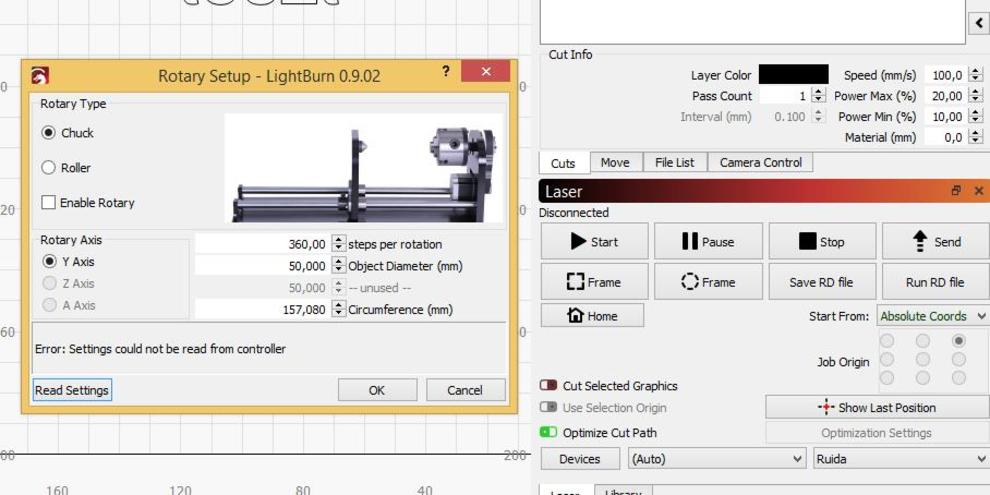Viewport: 990px width, 495px height.
Task: Open the Ruida device dropdown
Action: (902, 459)
